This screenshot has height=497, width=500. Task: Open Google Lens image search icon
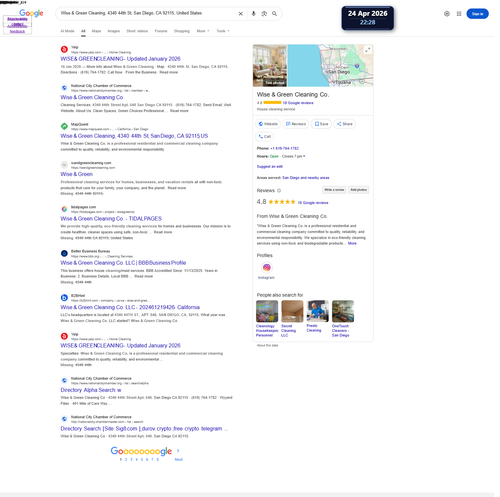[x=264, y=14]
